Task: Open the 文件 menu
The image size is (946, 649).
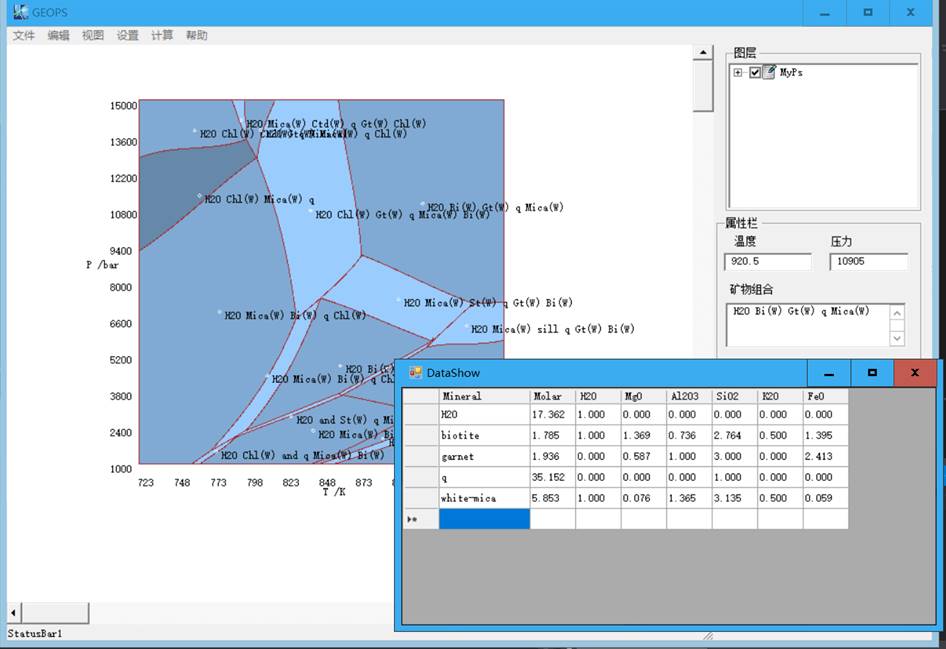Action: coord(24,35)
